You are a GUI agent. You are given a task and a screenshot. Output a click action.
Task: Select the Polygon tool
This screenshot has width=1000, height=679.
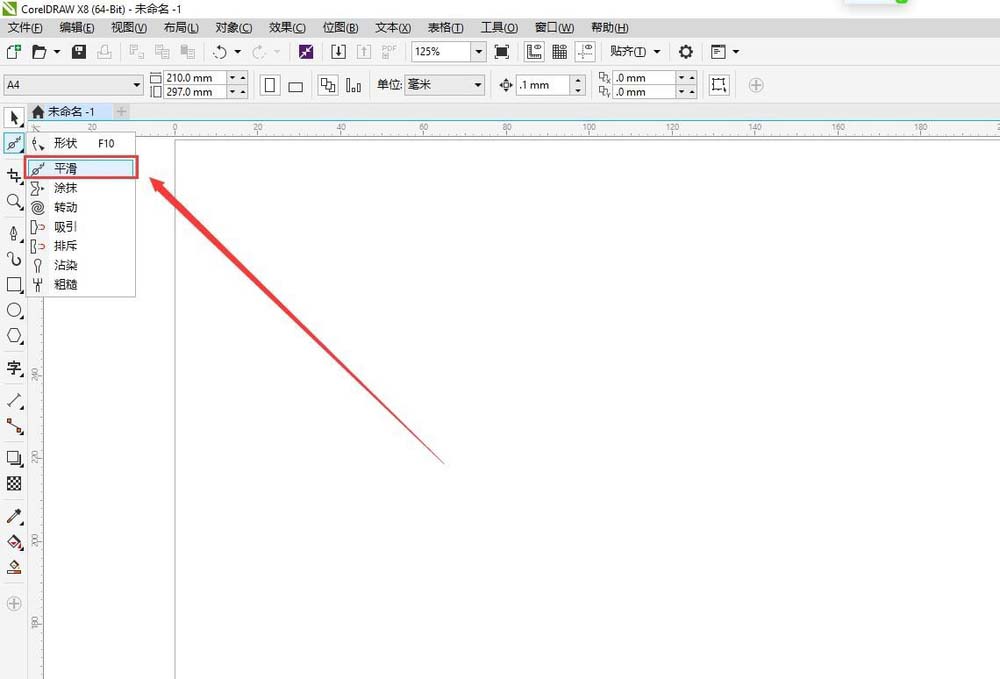pos(14,336)
